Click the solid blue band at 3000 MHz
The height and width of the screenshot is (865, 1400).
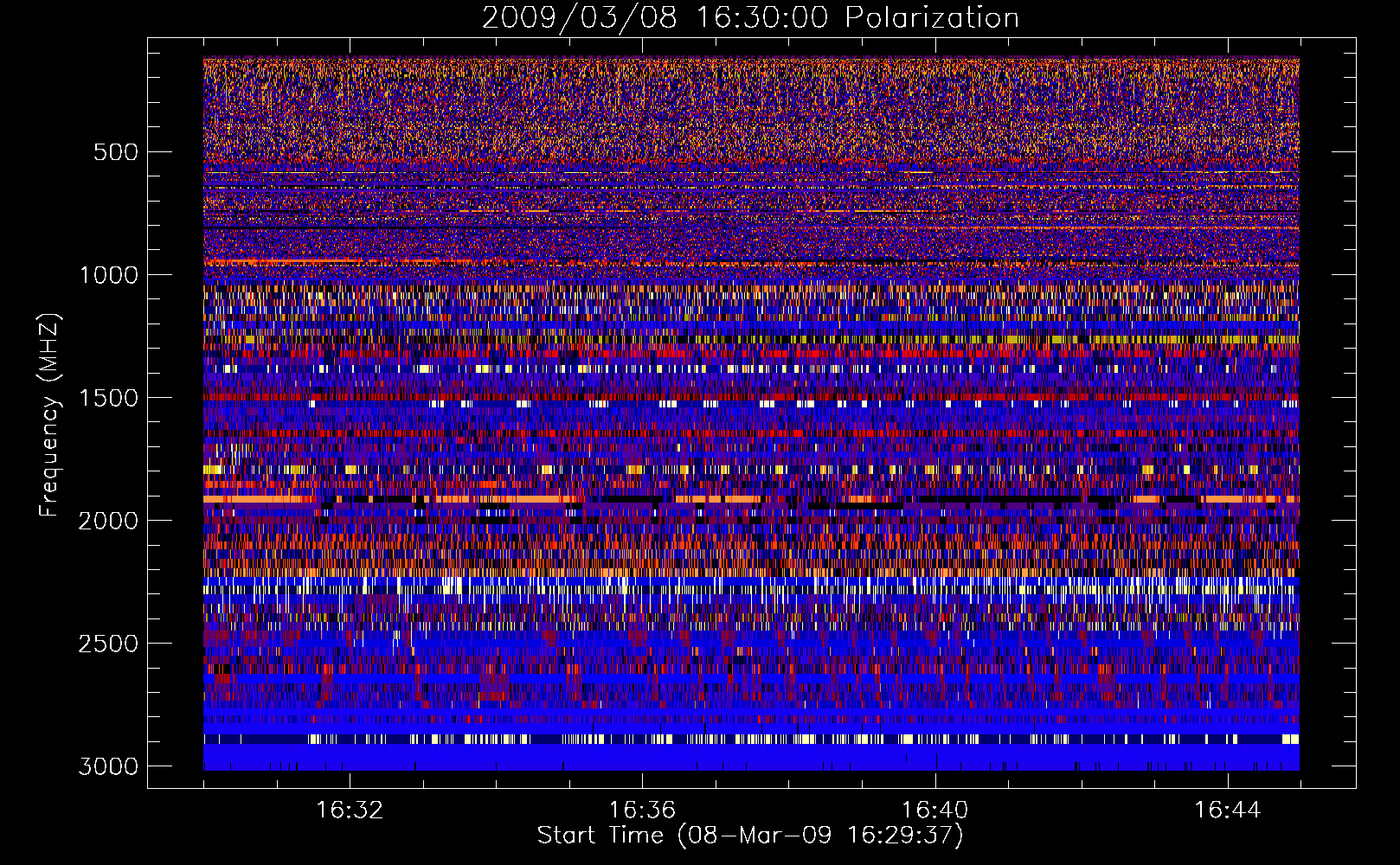pyautogui.click(x=751, y=758)
